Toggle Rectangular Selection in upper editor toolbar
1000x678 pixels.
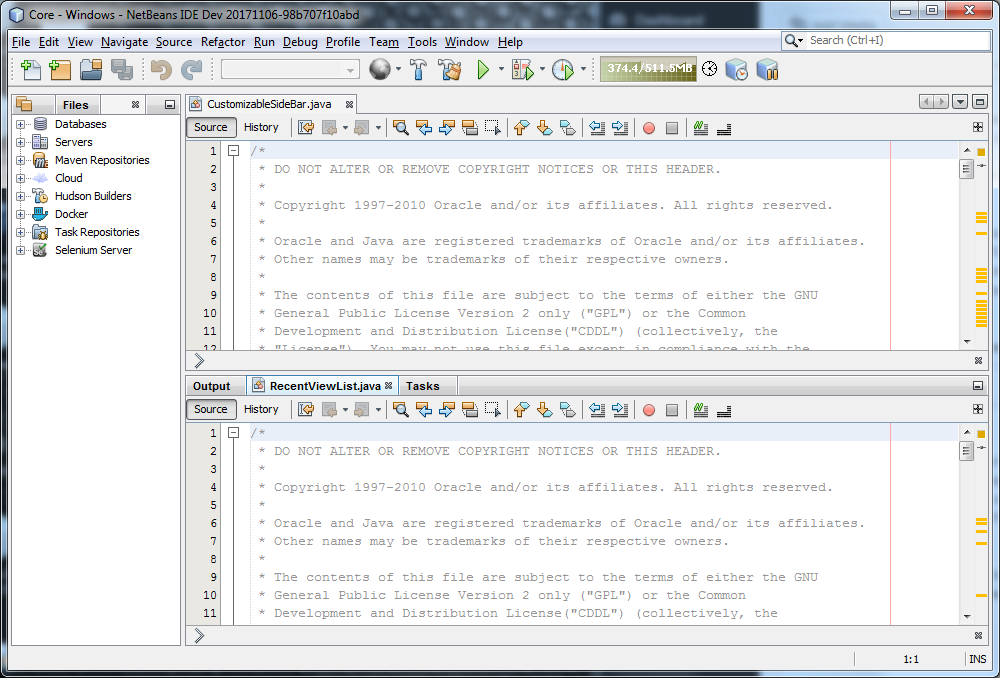pyautogui.click(x=493, y=128)
